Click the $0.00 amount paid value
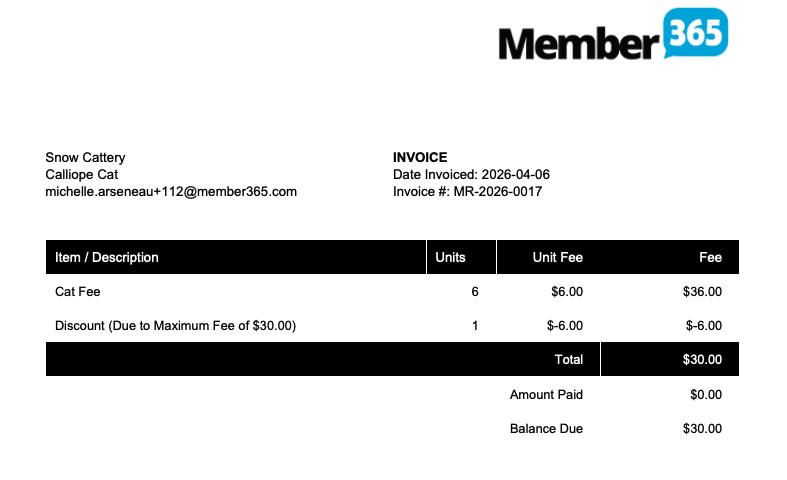 pos(706,394)
